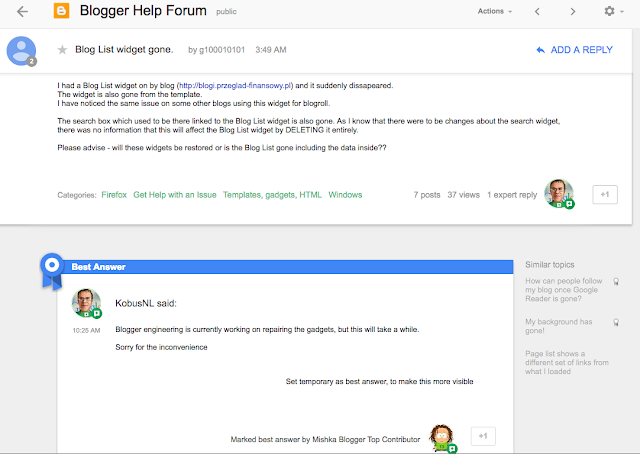640x454 pixels.
Task: Click the author name g100010101
Action: click(x=222, y=50)
